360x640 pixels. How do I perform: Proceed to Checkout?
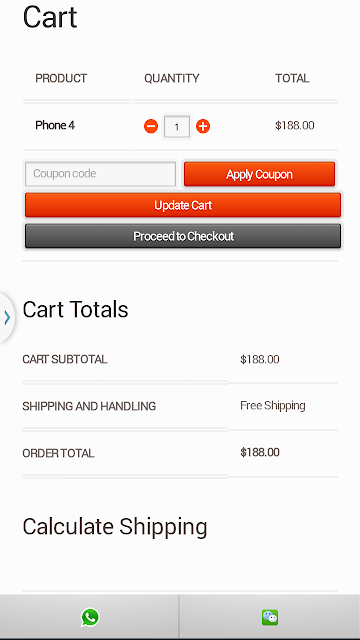183,236
